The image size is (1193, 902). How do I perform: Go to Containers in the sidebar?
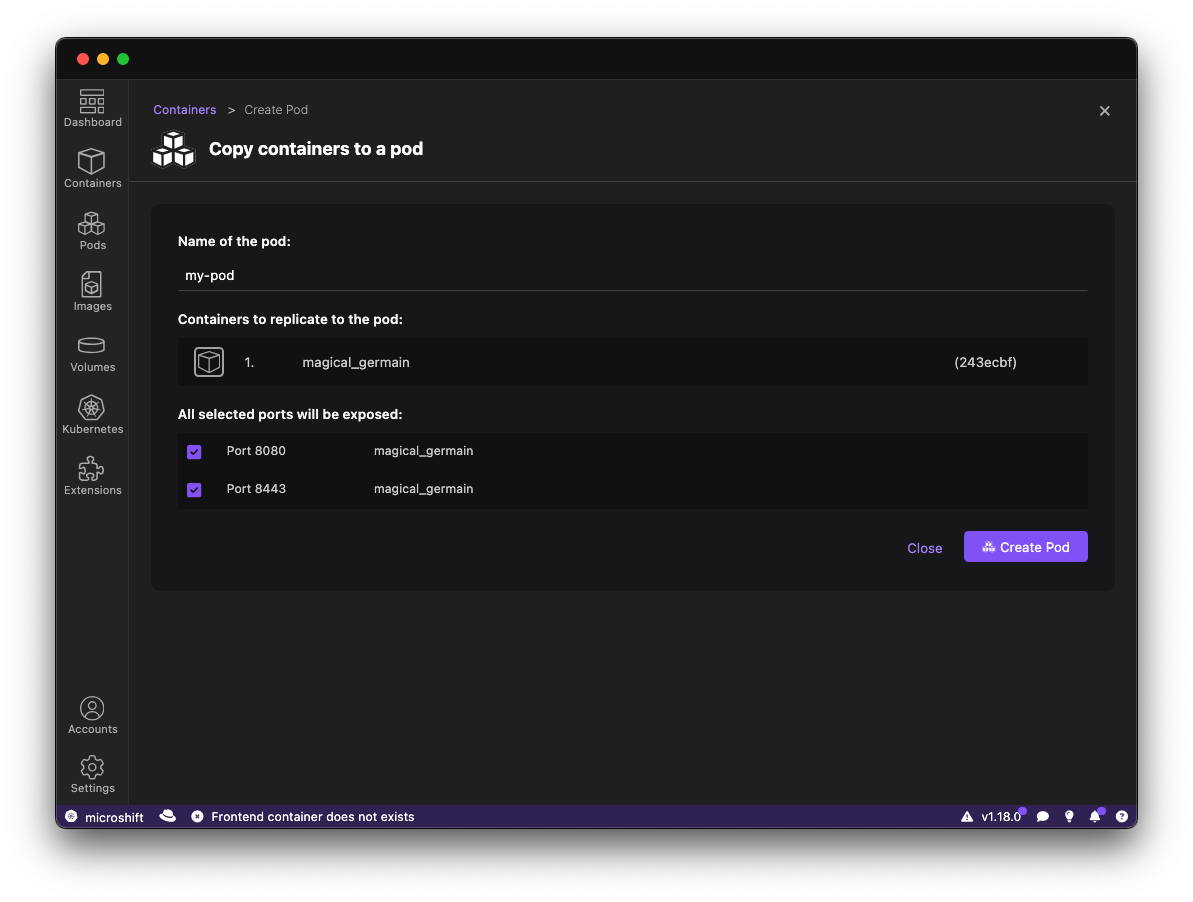[92, 169]
